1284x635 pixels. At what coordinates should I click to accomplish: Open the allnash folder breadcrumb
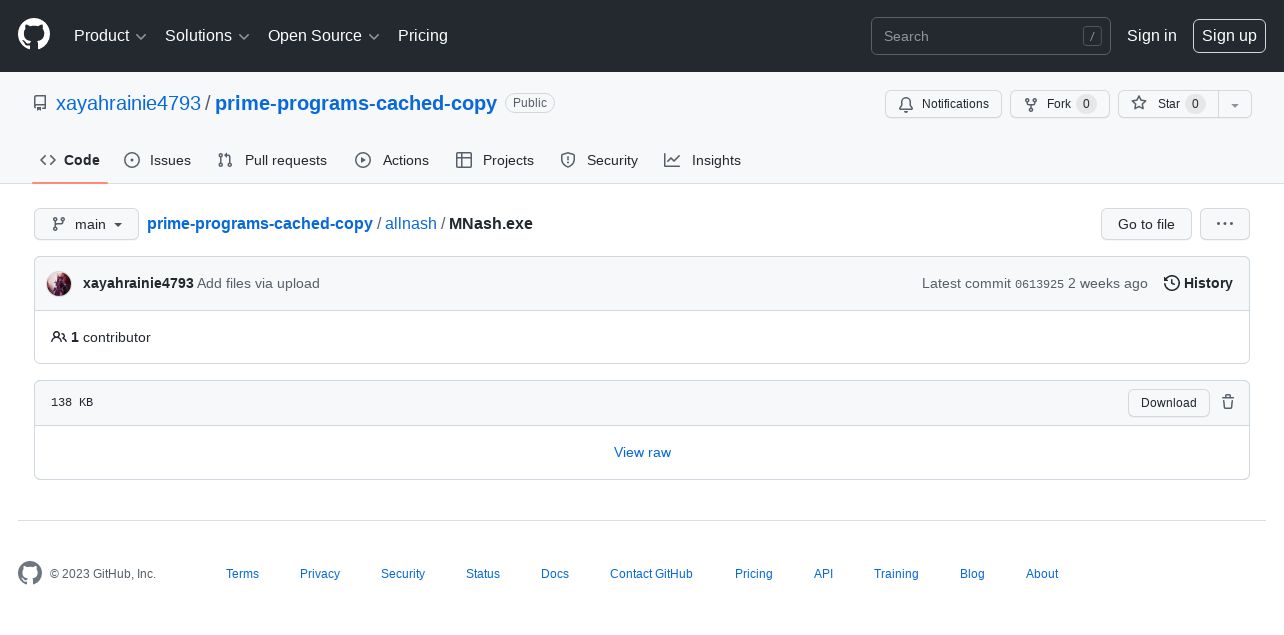411,224
